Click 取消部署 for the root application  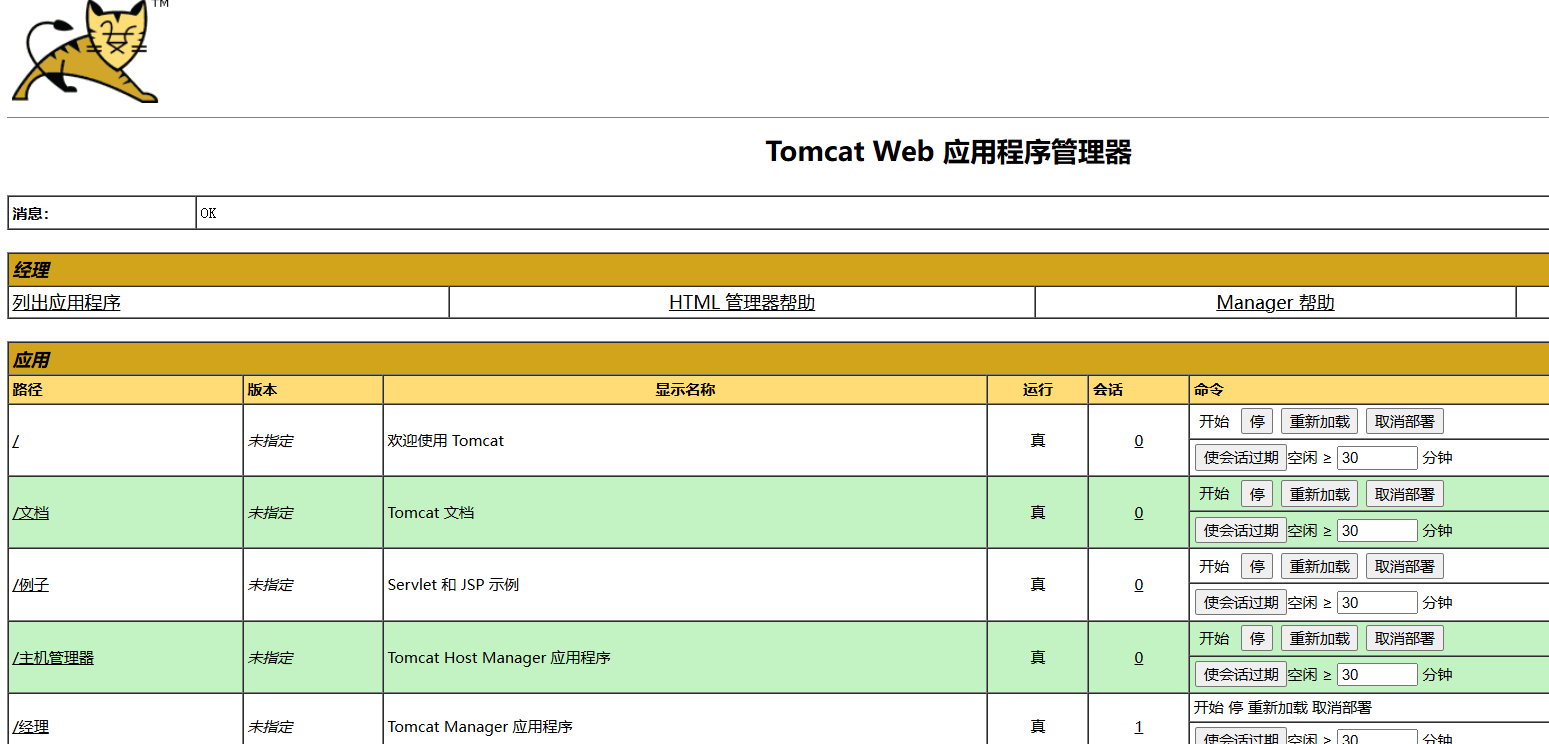coord(1404,422)
